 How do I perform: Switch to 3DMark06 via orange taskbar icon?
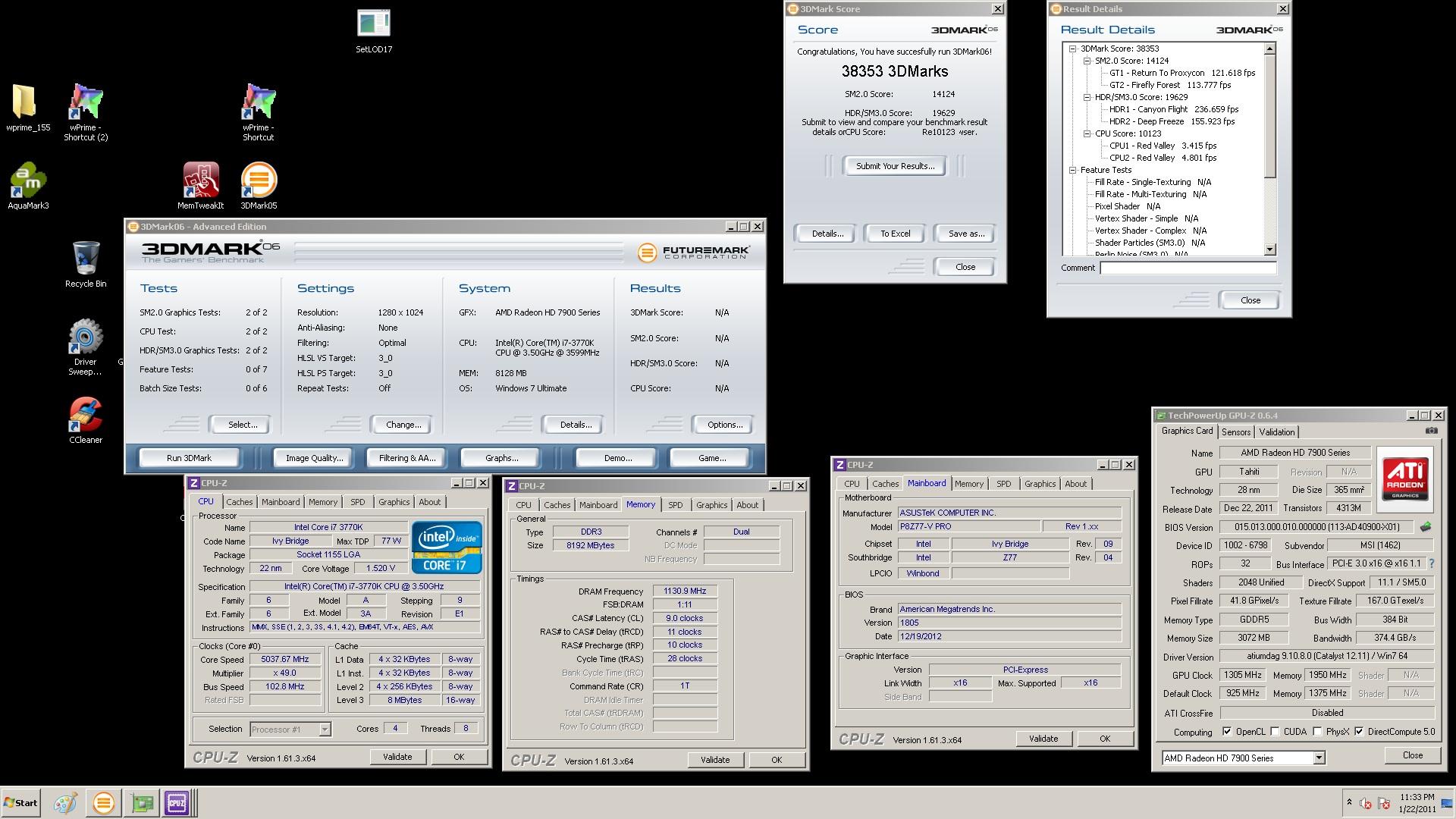[104, 802]
